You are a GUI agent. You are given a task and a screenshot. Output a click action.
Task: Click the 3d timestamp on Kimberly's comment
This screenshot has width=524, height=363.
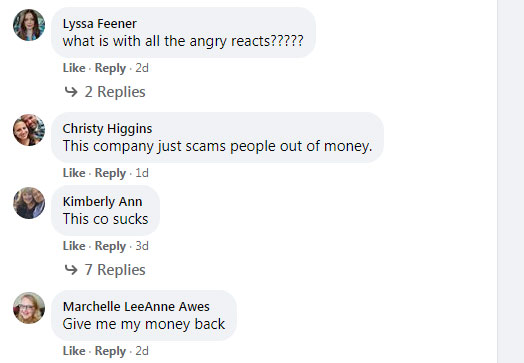click(142, 246)
